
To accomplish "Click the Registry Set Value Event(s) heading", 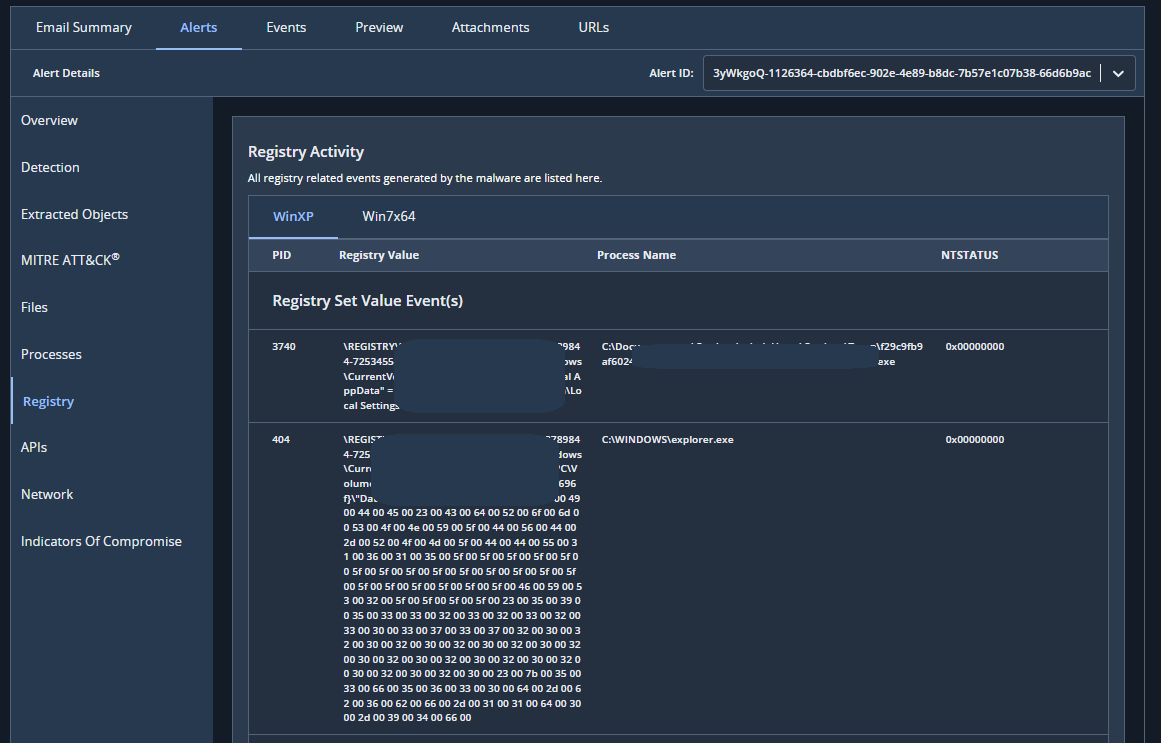I will pos(367,301).
